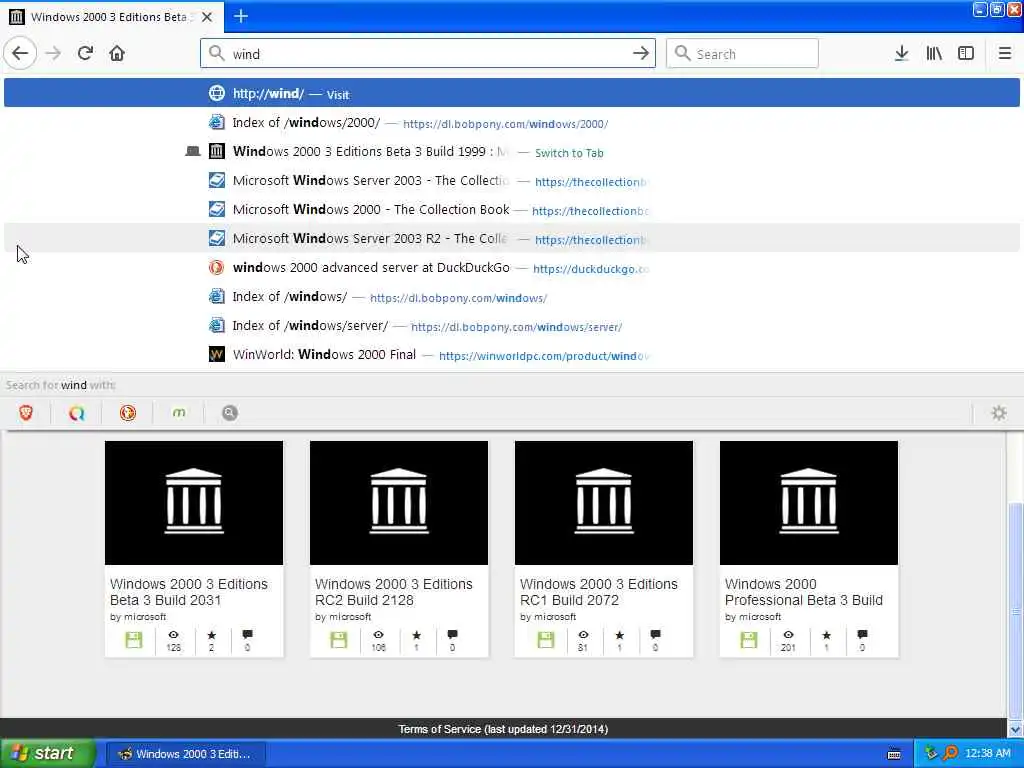Screen dimensions: 1024x768
Task: Open the hamburger application menu
Action: tap(1004, 54)
